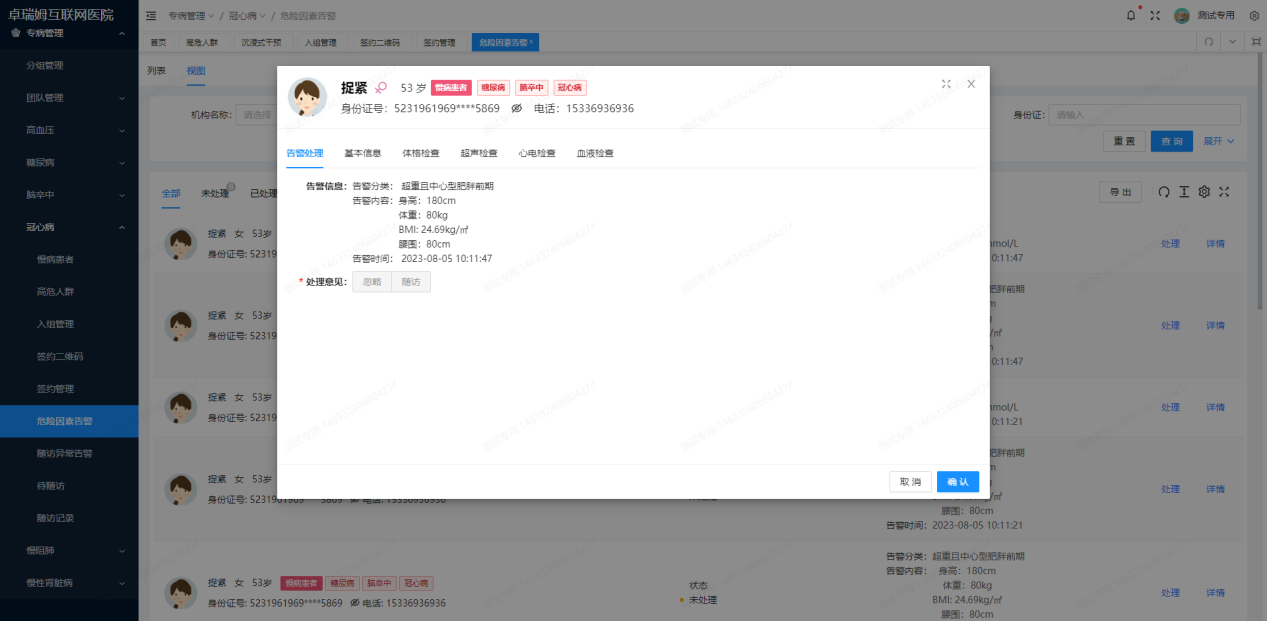The width and height of the screenshot is (1267, 621).
Task: Click the fullscreen expand icon in dialog header
Action: 946,84
